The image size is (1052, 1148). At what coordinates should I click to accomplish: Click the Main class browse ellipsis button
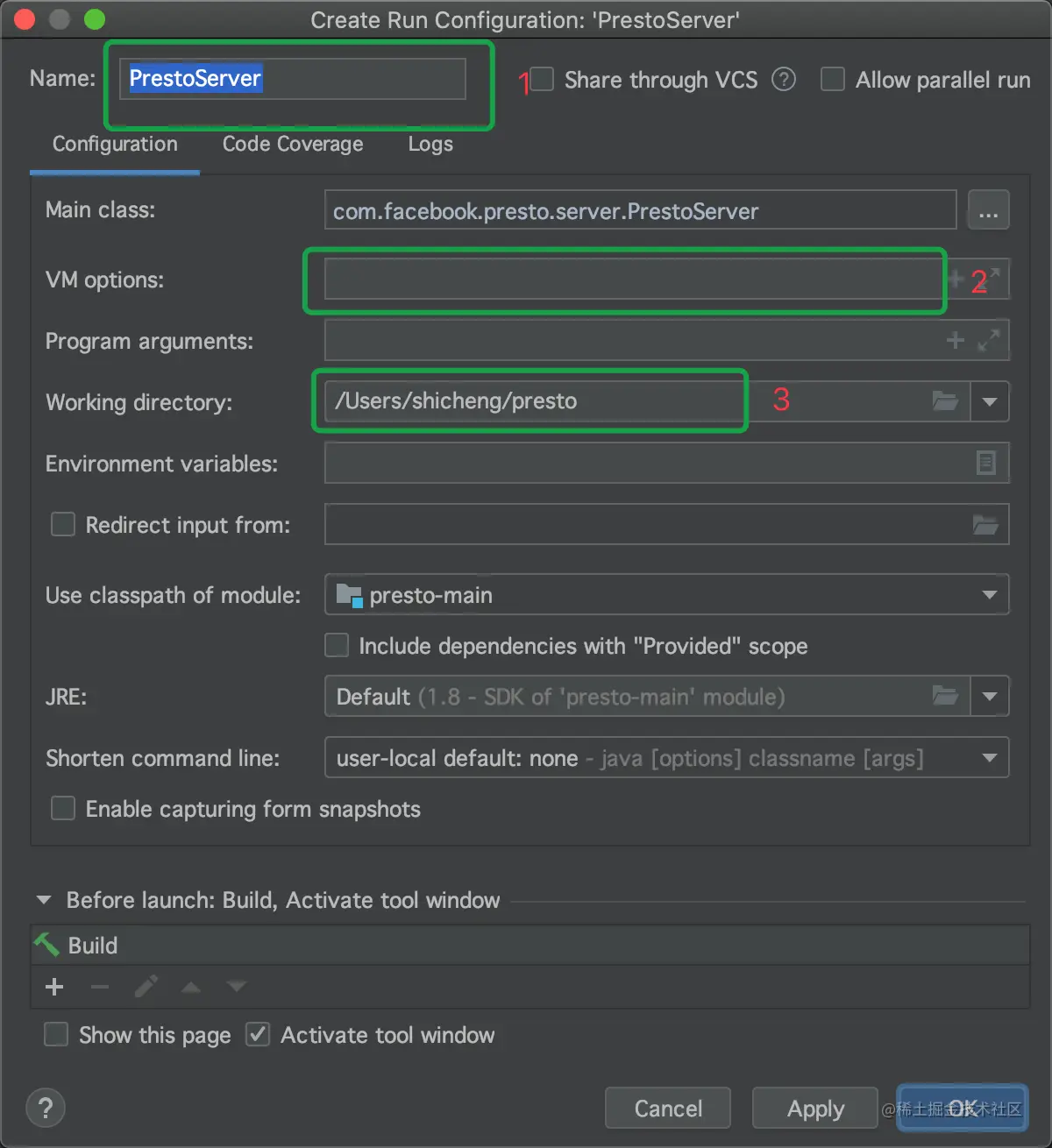click(x=988, y=211)
